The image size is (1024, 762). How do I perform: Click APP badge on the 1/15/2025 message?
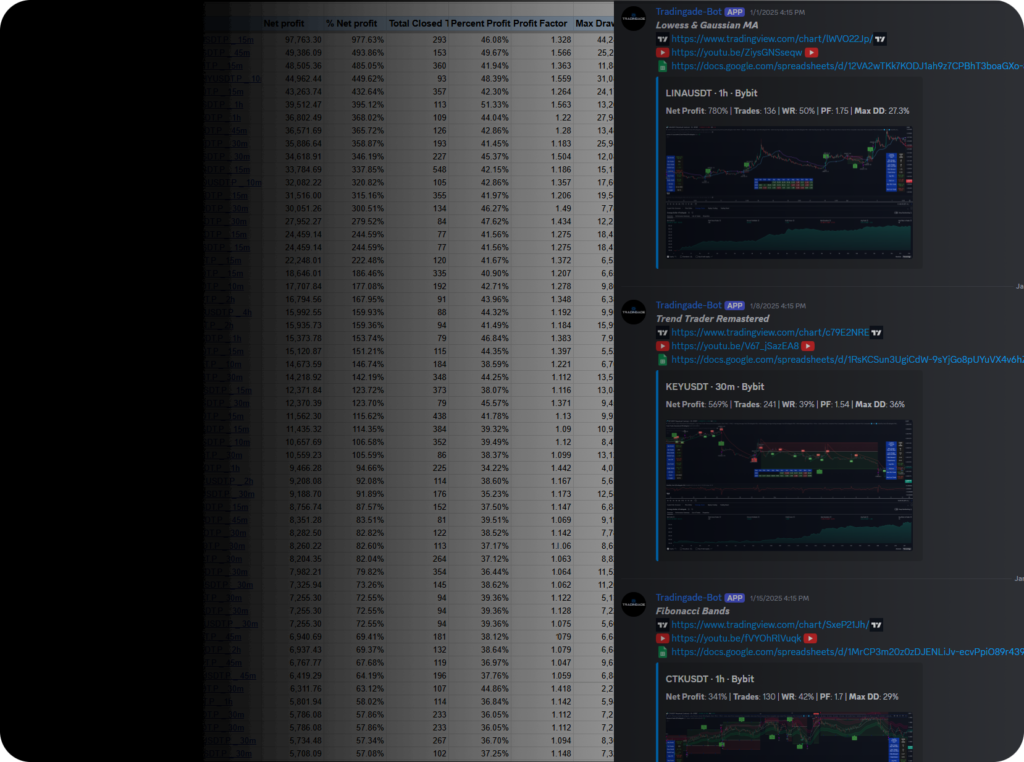click(x=735, y=598)
